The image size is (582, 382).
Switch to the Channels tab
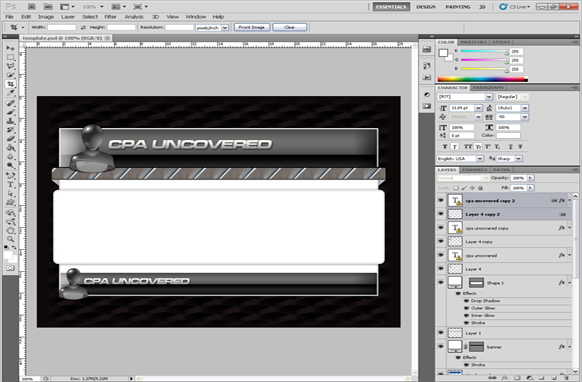[x=475, y=170]
